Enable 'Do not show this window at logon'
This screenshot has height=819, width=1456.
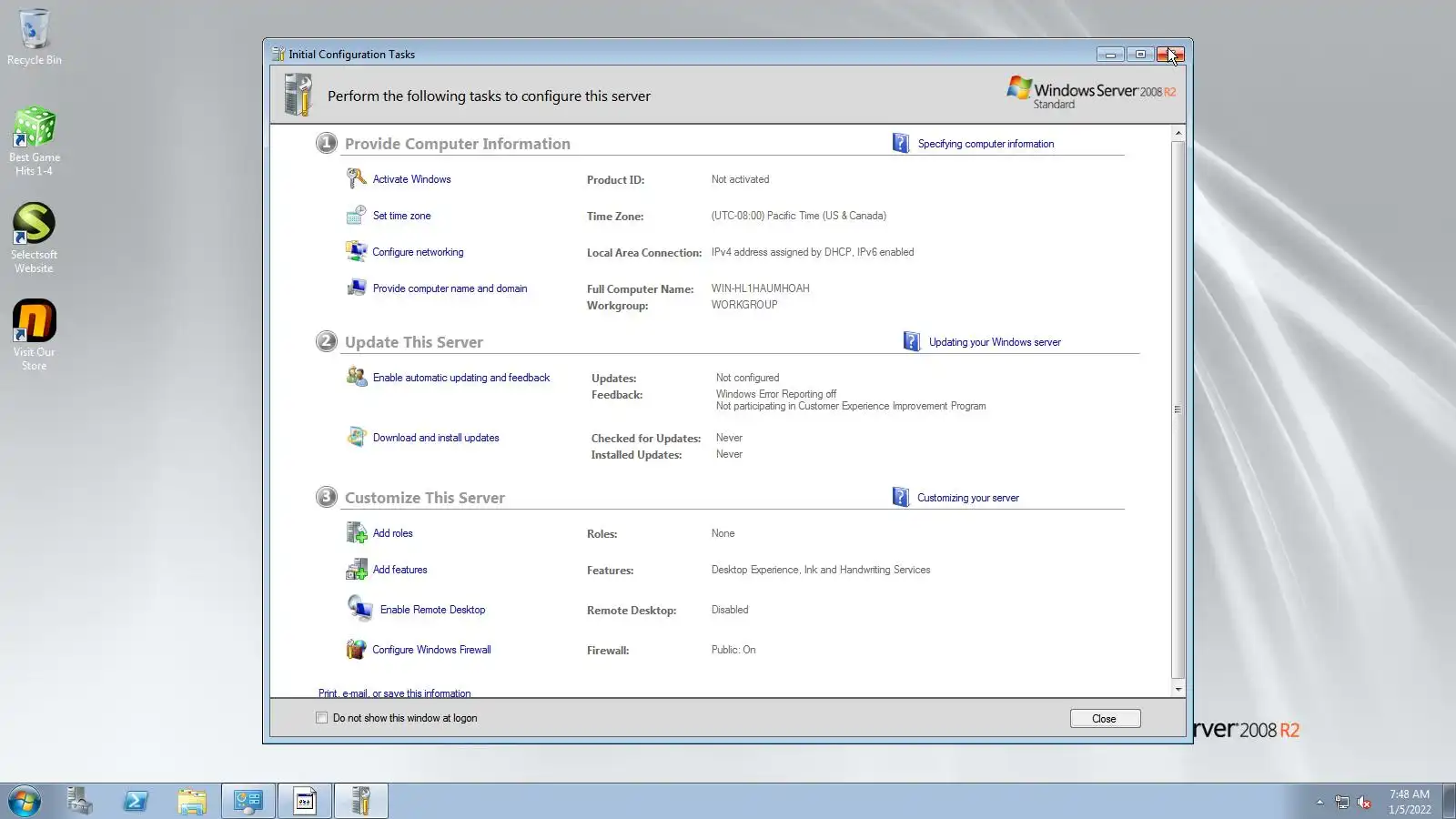coord(321,718)
